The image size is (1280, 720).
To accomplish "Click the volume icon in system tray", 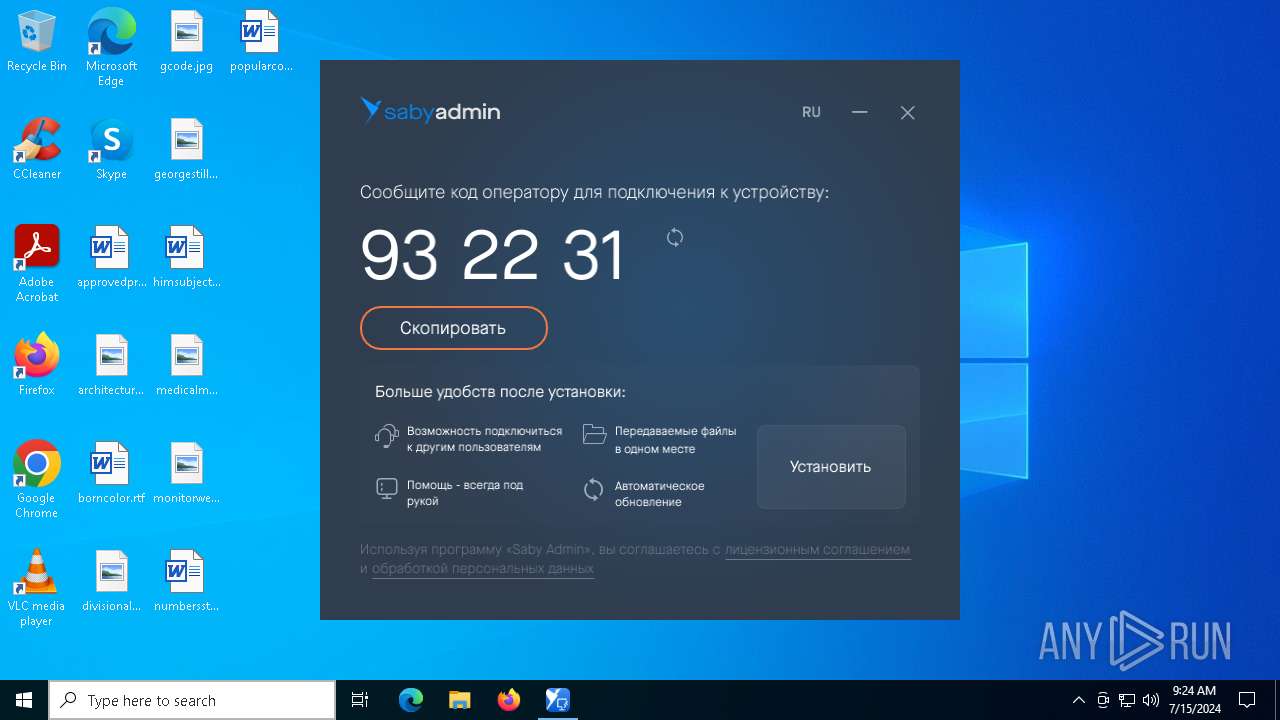I will click(1151, 700).
